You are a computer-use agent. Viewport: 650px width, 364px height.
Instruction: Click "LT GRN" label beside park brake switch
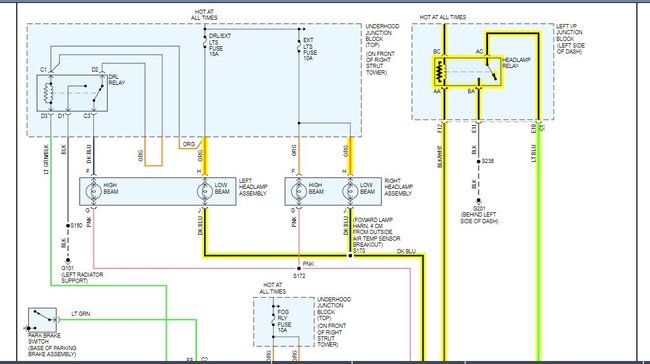(x=81, y=314)
